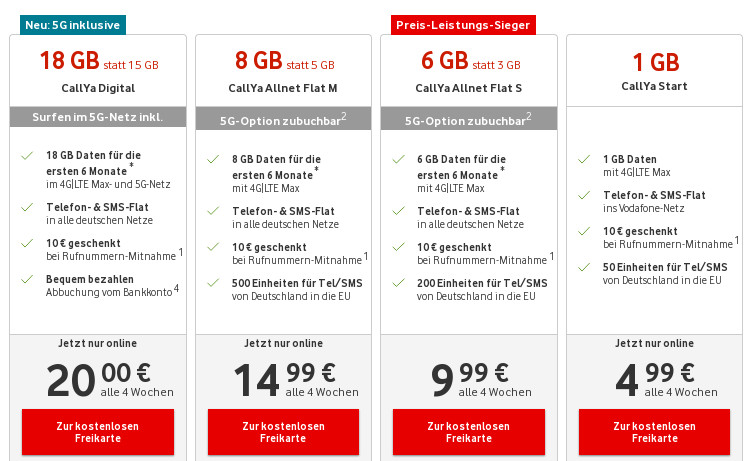
Task: Click 5G-Option zubuchbar banner in Allnet Flat M
Action: tap(284, 119)
